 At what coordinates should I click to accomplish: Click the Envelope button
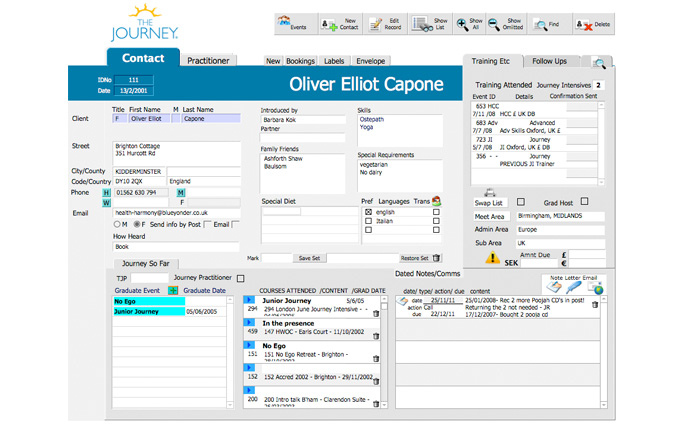[371, 61]
